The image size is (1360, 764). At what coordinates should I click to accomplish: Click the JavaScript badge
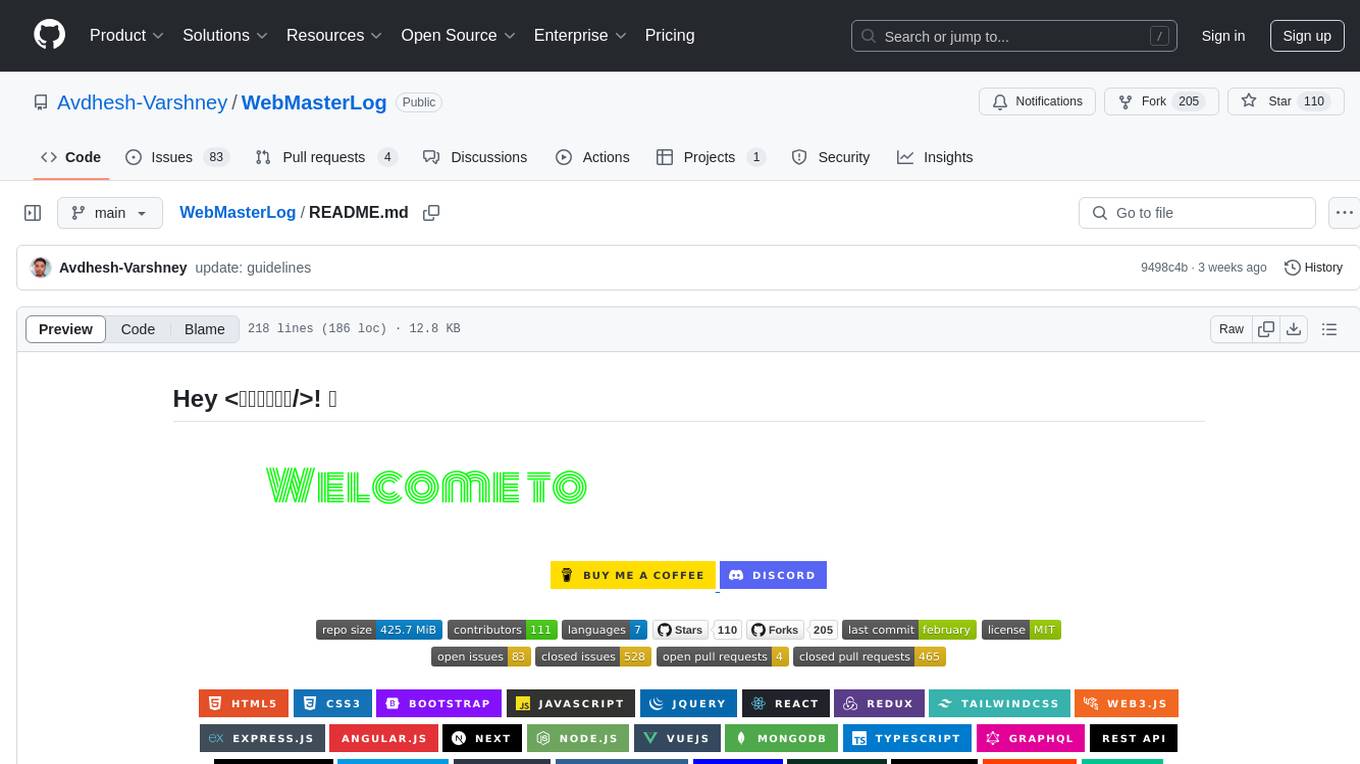571,703
